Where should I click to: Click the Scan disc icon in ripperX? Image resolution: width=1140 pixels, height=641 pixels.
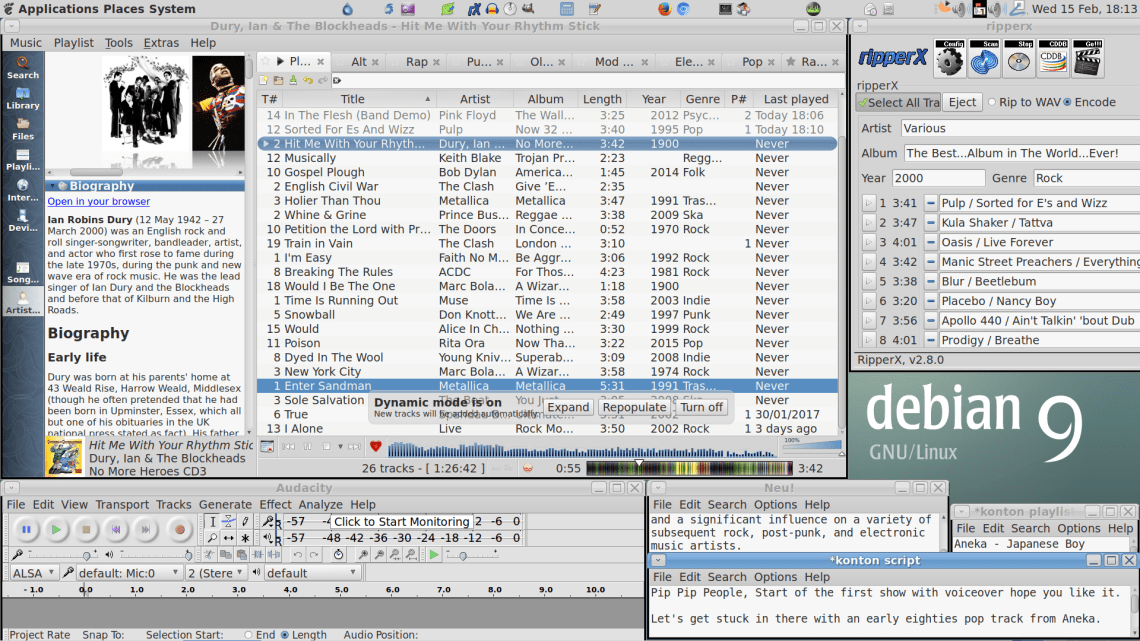pyautogui.click(x=985, y=60)
